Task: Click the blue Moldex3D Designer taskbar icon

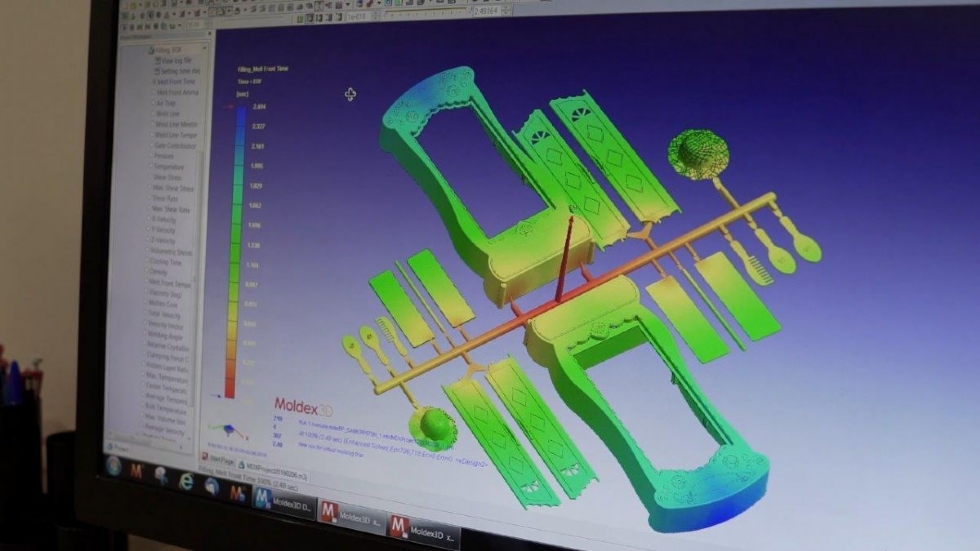Action: point(263,498)
